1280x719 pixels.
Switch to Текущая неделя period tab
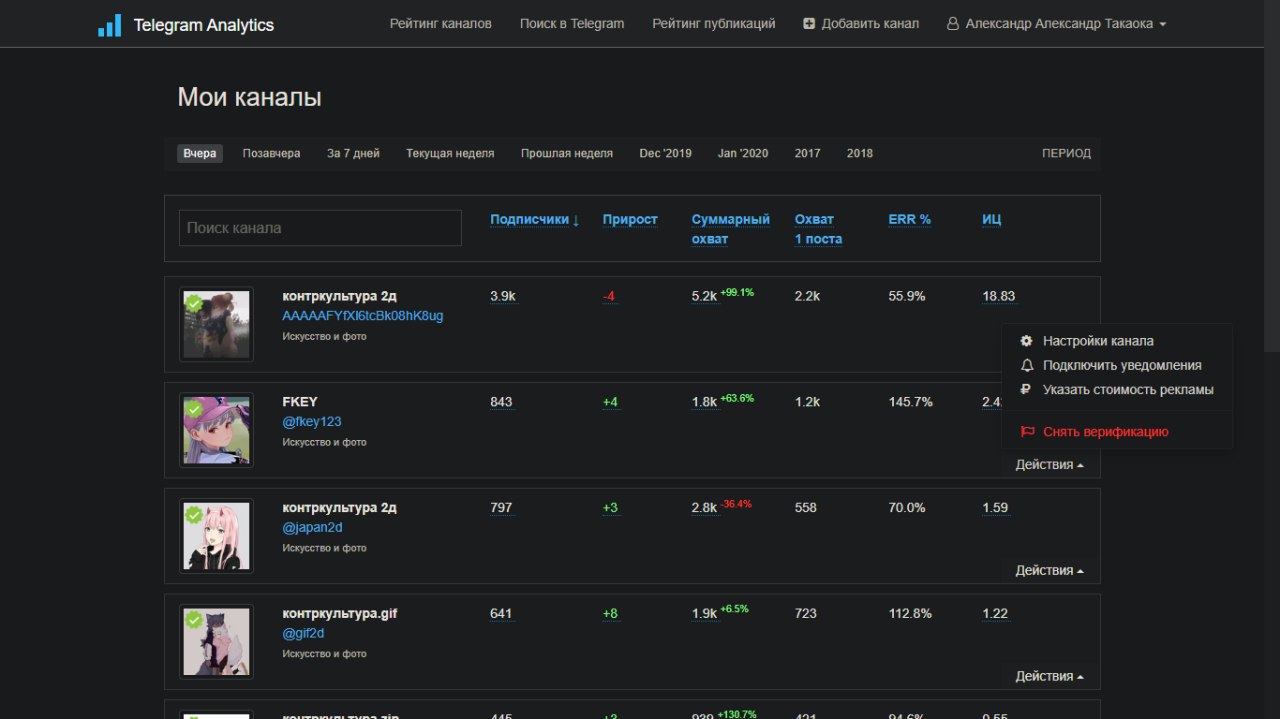point(450,154)
